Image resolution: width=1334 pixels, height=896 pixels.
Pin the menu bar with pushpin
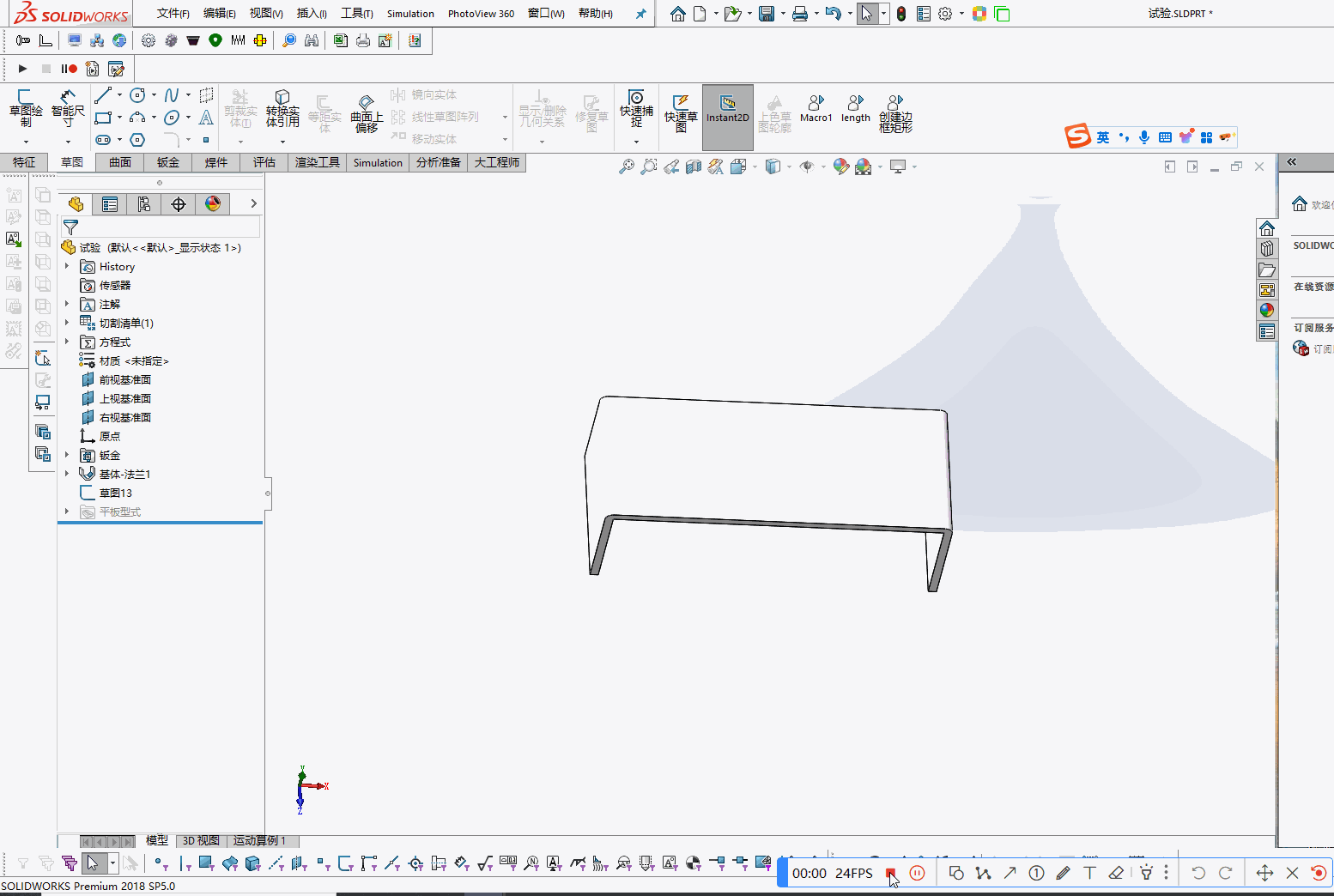(x=640, y=14)
